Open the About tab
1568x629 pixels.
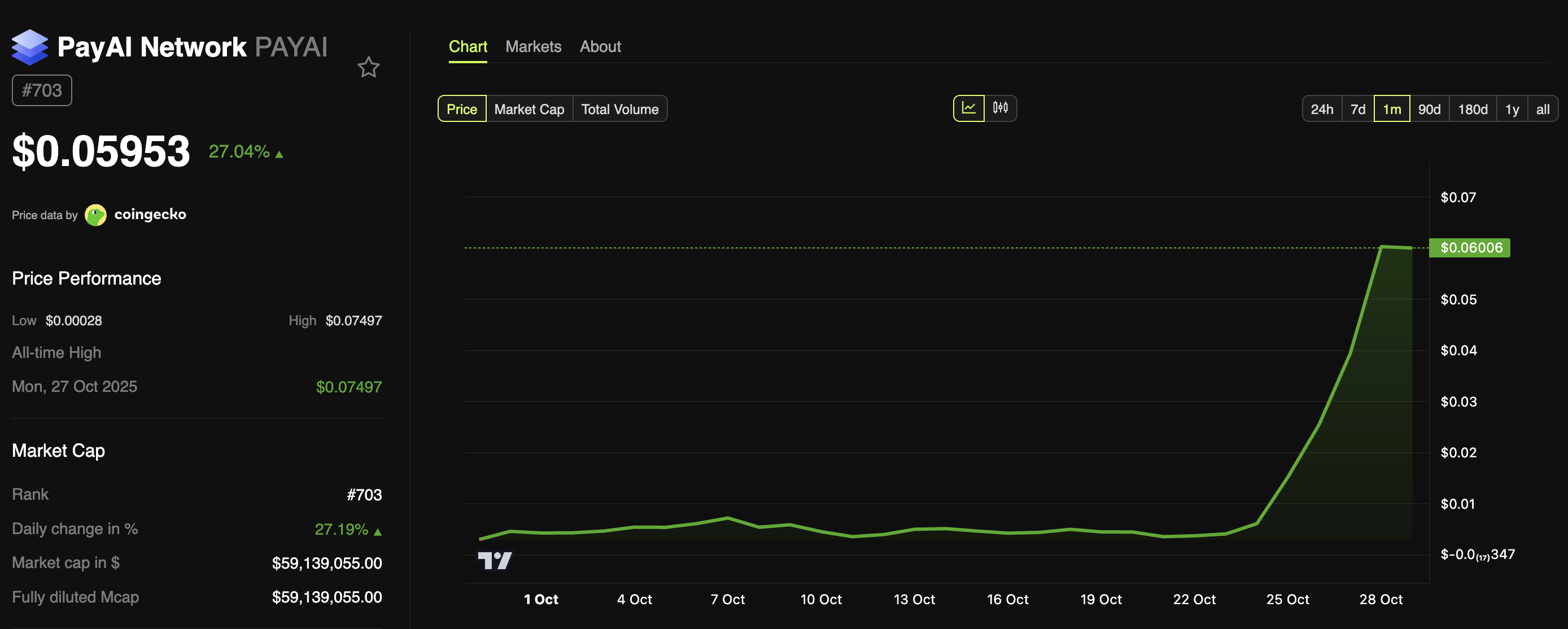click(x=600, y=46)
